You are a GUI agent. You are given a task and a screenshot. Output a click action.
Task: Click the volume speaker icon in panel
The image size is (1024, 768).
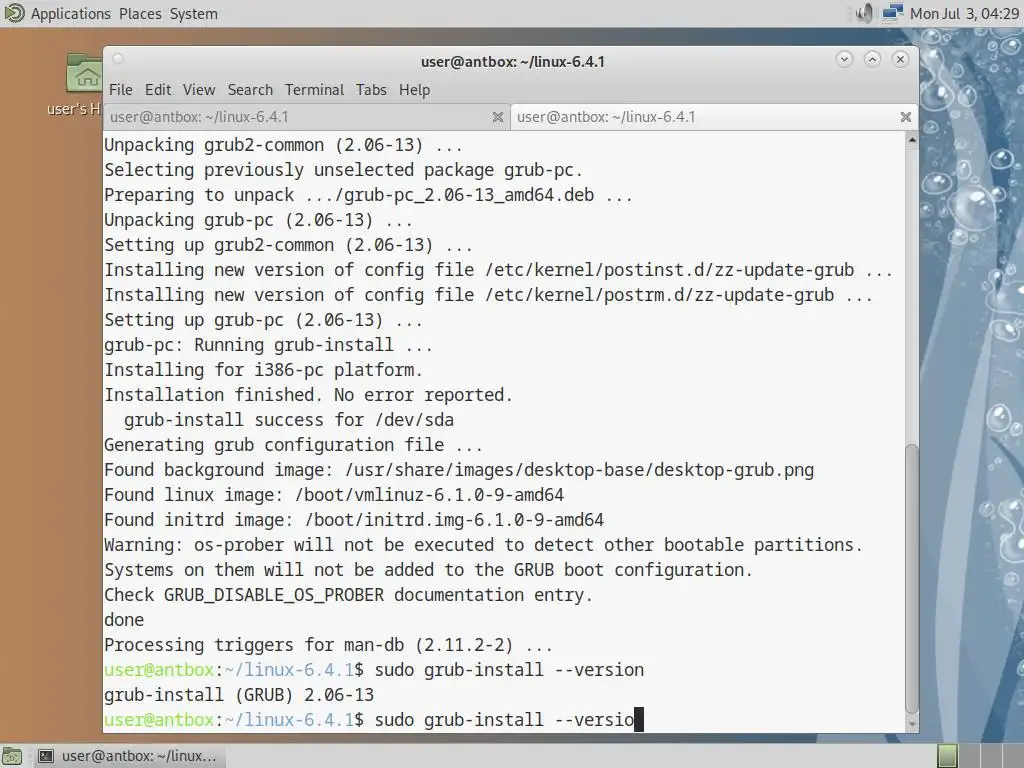[x=864, y=13]
